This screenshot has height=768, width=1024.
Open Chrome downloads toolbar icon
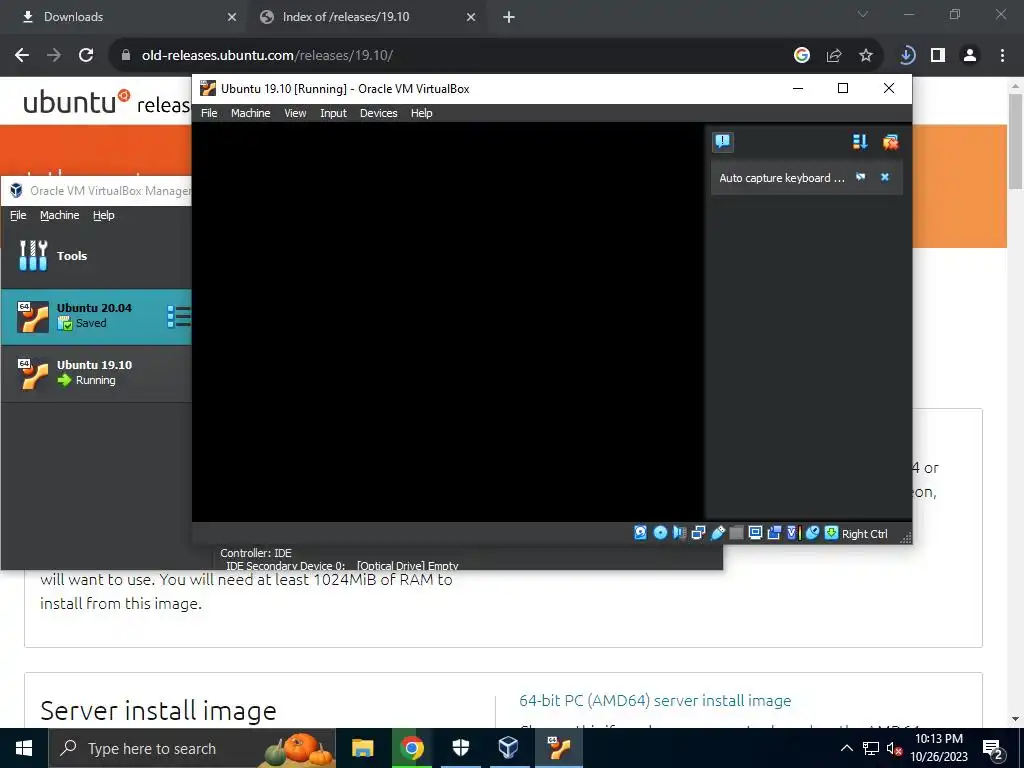click(906, 56)
